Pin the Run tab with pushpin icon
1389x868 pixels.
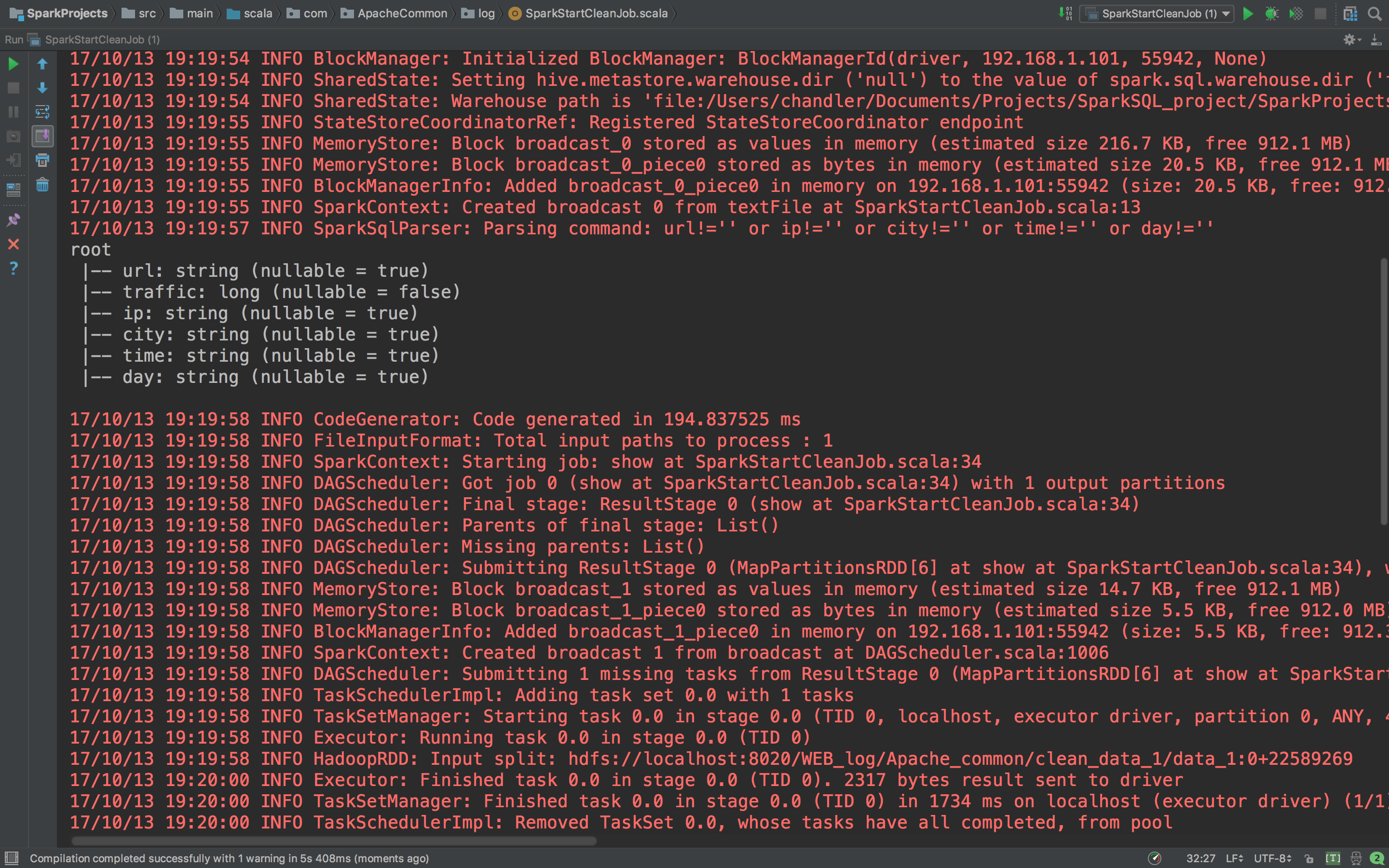[x=13, y=220]
